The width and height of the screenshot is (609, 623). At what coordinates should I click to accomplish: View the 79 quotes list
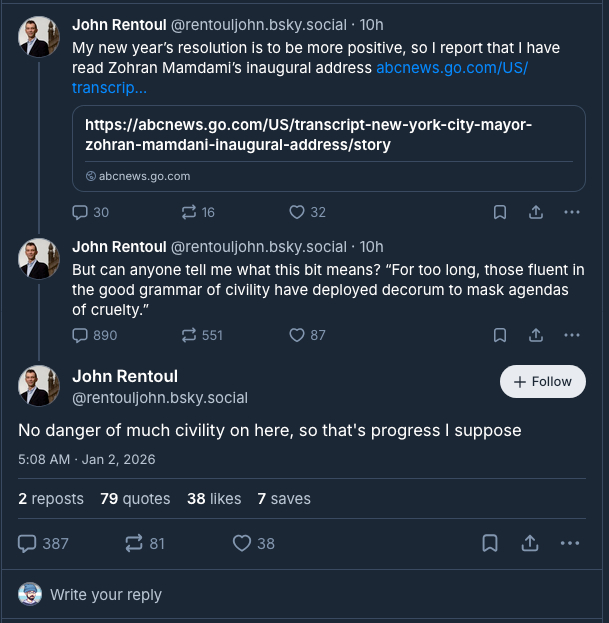[135, 498]
